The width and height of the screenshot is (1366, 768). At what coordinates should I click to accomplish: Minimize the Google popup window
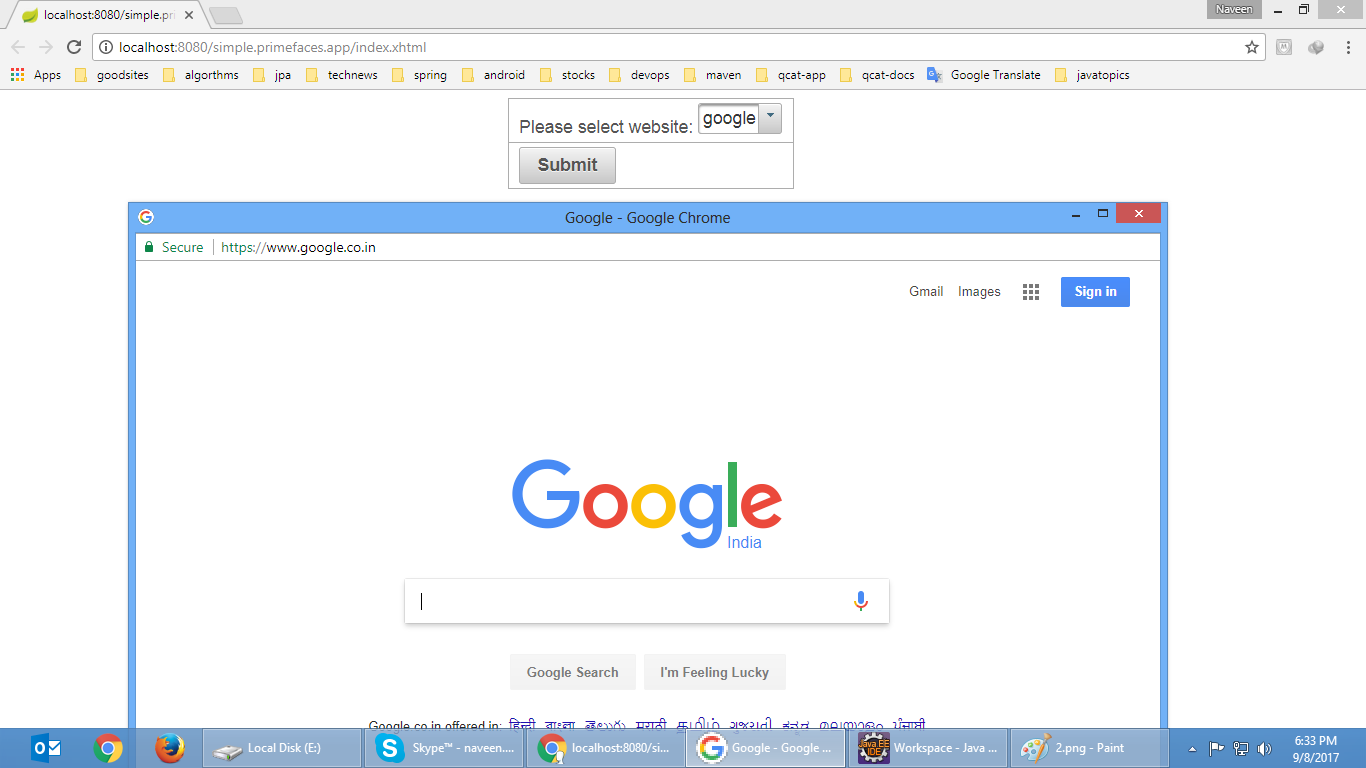point(1074,215)
